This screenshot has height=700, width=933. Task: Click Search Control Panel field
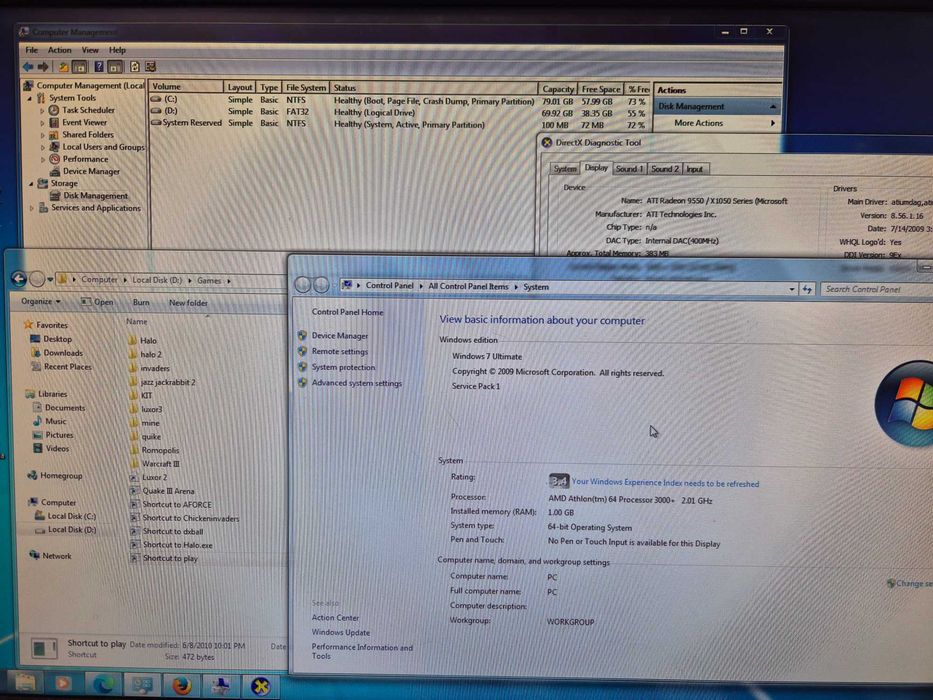coord(876,289)
